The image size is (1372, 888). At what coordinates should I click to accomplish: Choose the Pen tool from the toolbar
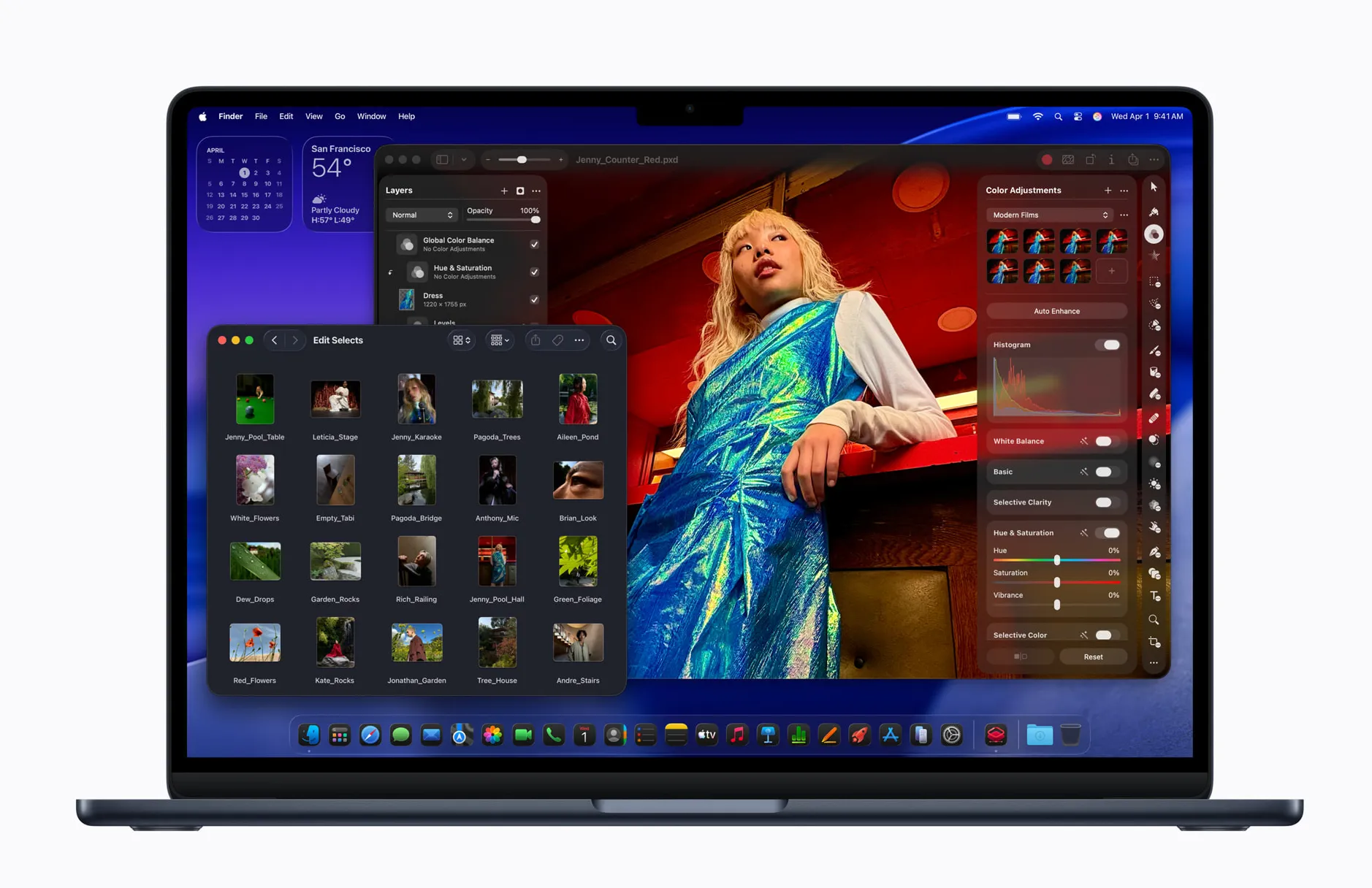click(1154, 551)
